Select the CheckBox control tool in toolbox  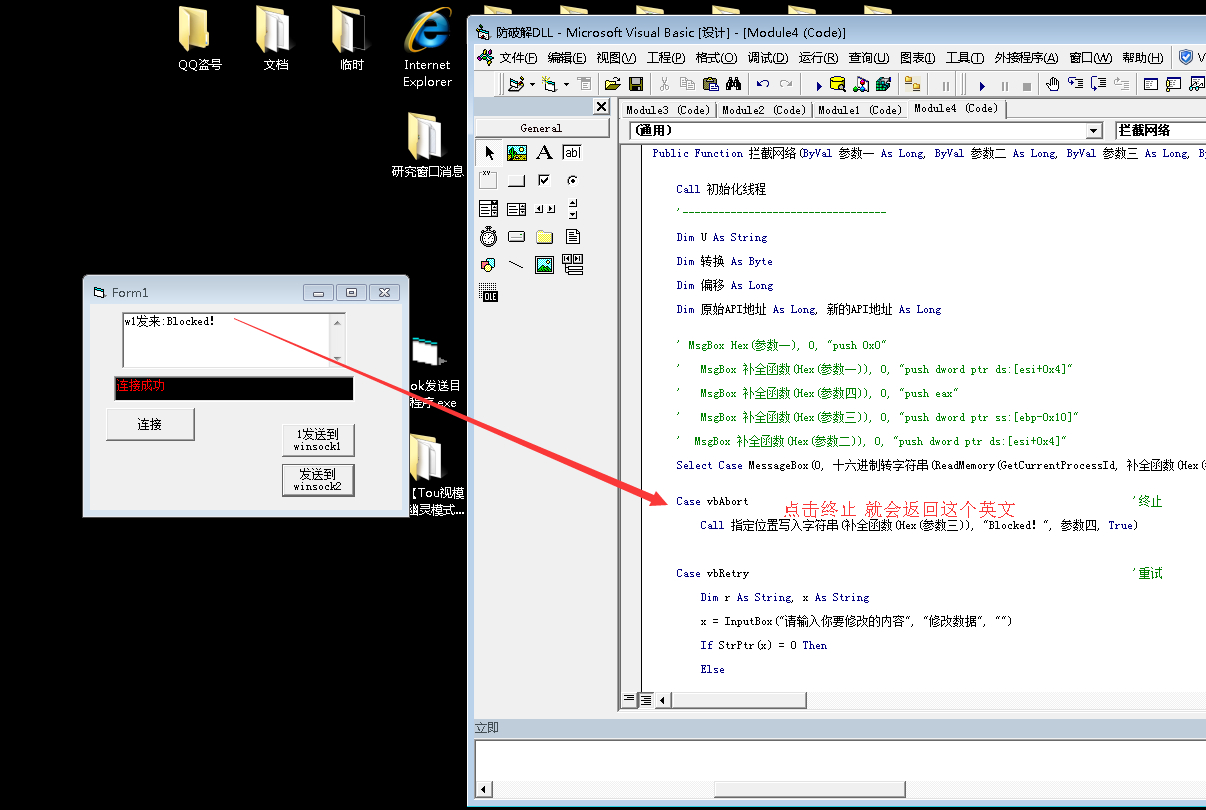pos(544,181)
